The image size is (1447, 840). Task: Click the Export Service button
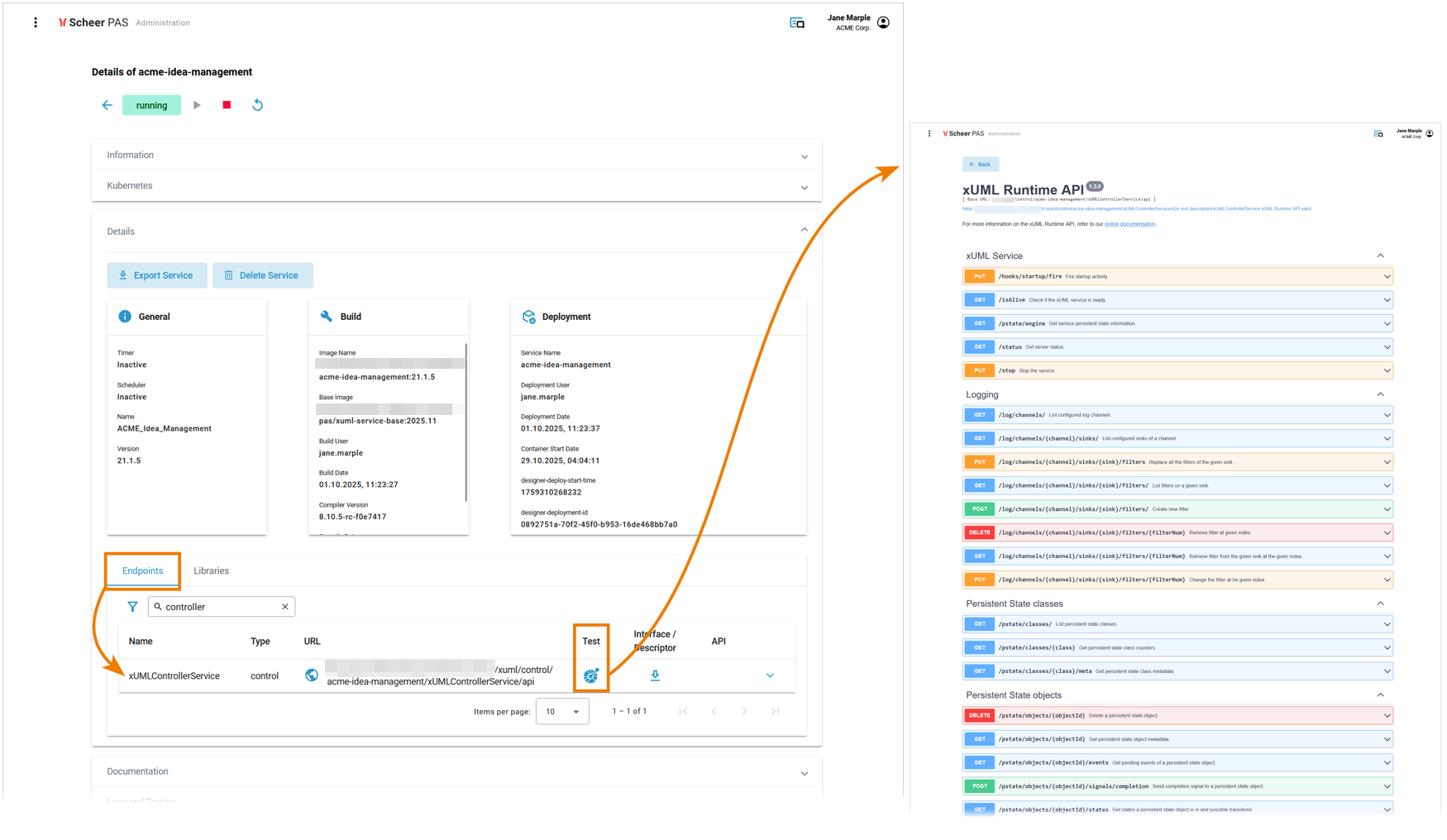(x=156, y=275)
